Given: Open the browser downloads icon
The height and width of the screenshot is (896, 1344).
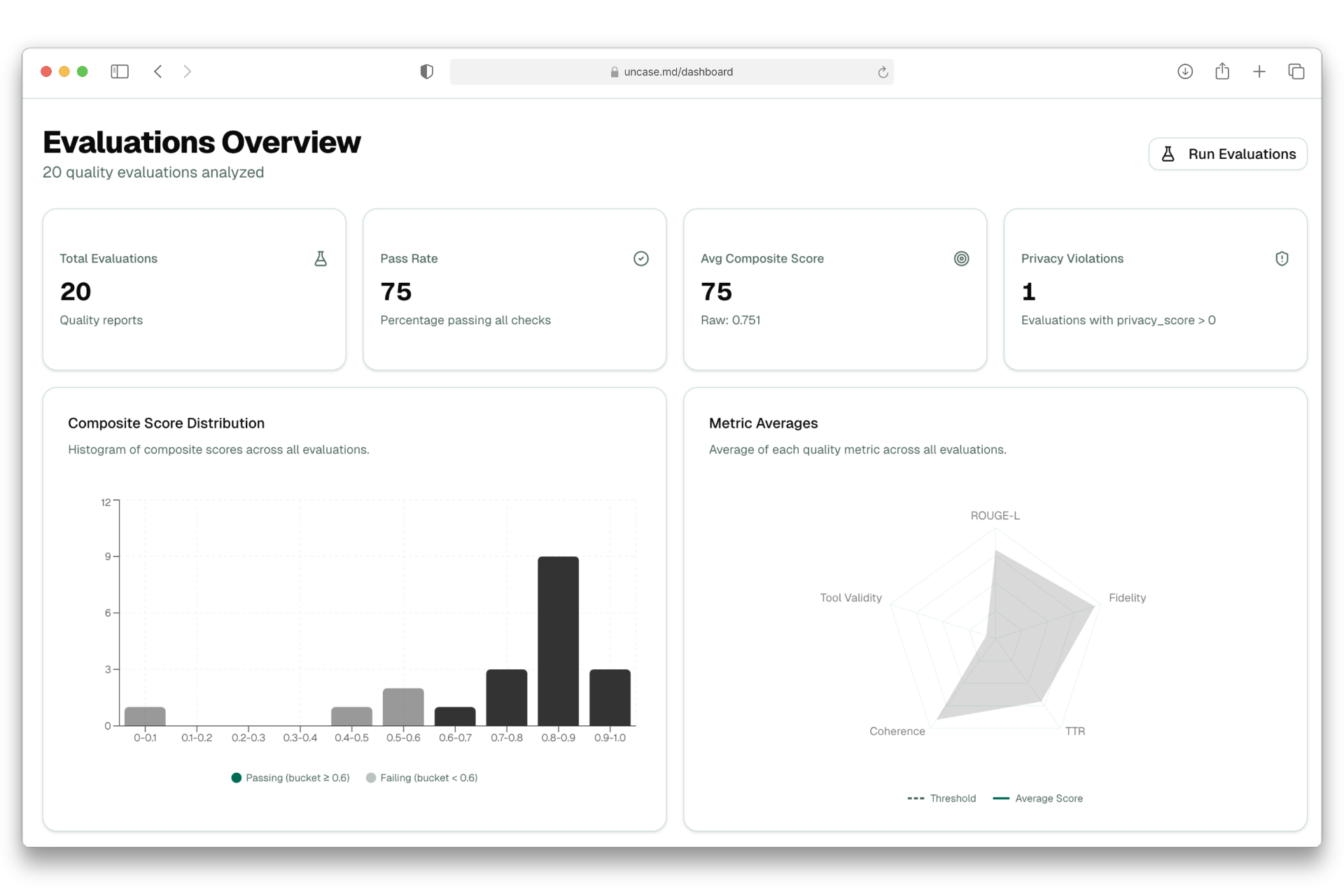Looking at the screenshot, I should [x=1184, y=71].
